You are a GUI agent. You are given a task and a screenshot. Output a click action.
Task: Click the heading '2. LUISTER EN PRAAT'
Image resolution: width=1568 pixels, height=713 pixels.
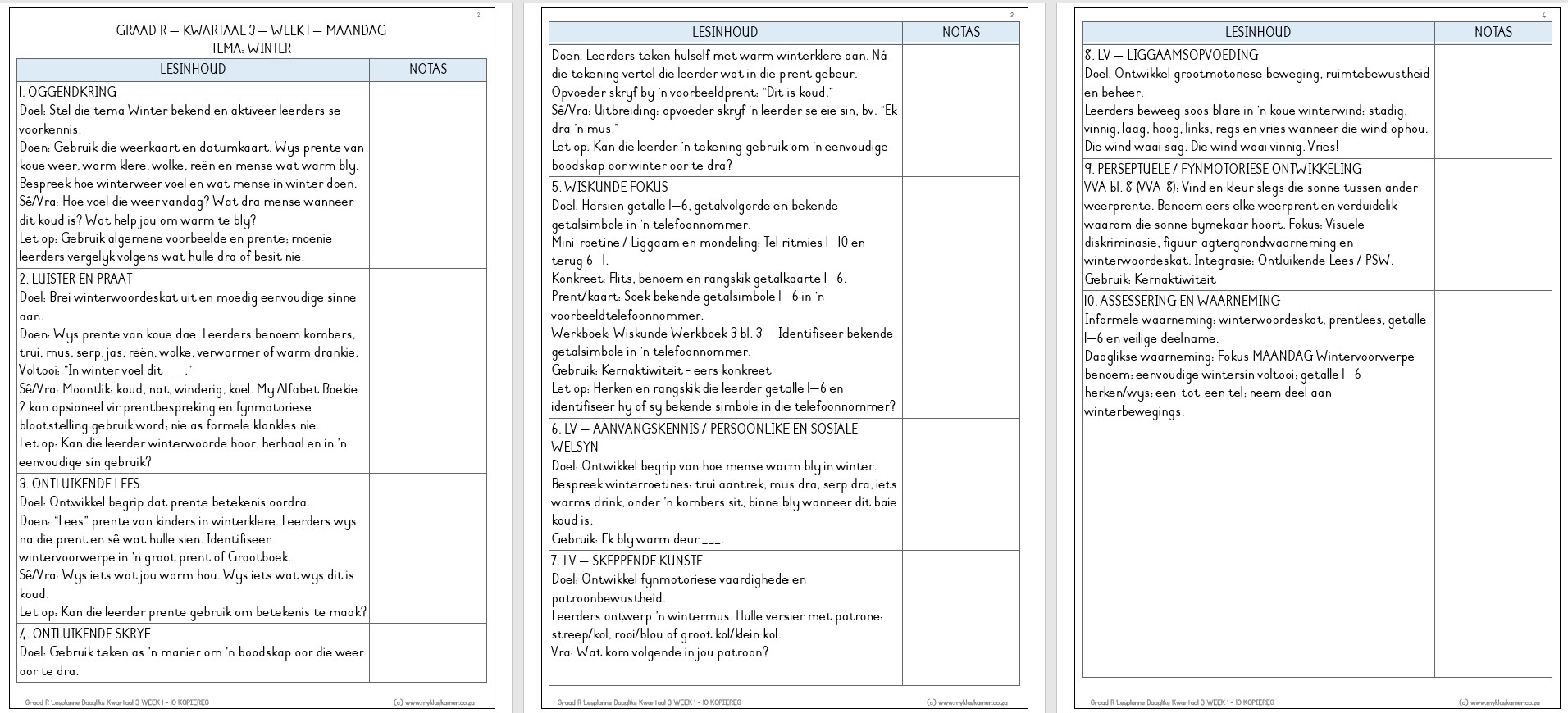[75, 279]
